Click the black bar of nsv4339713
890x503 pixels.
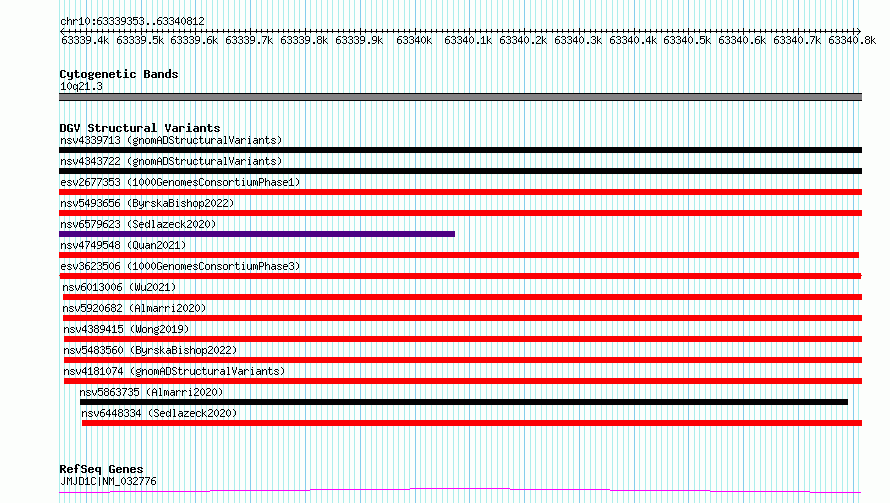[x=460, y=150]
